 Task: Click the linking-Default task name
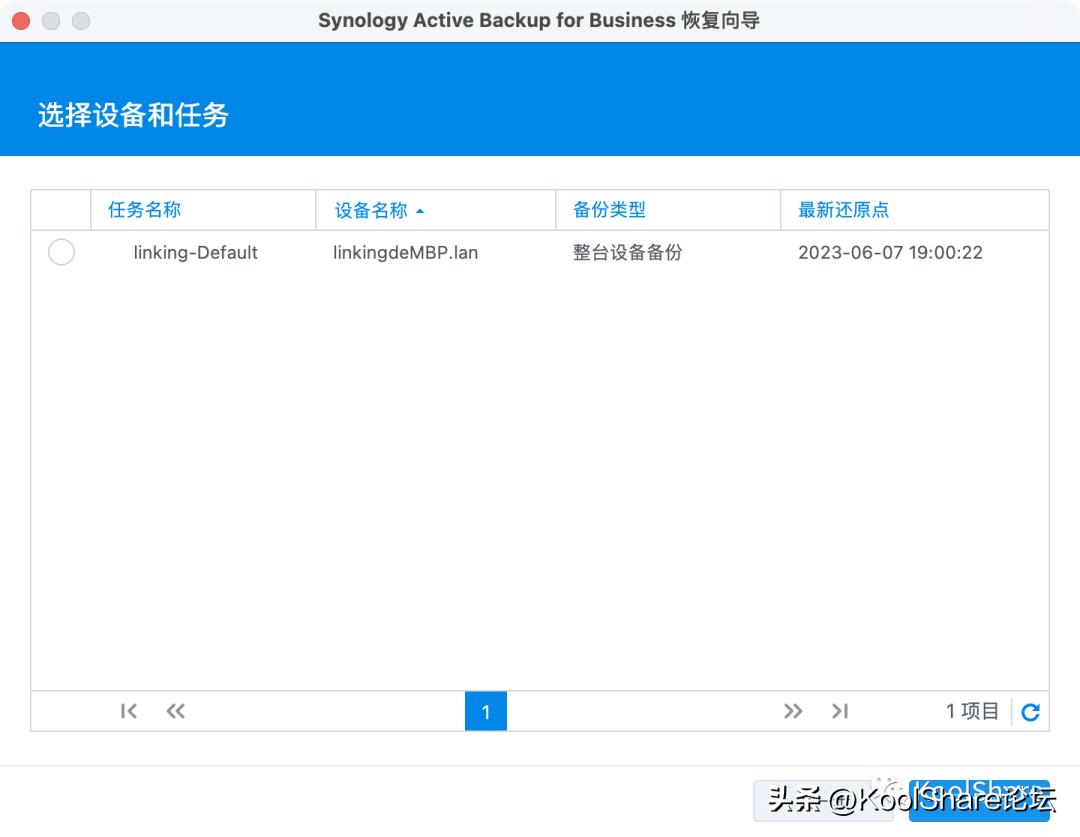click(195, 252)
